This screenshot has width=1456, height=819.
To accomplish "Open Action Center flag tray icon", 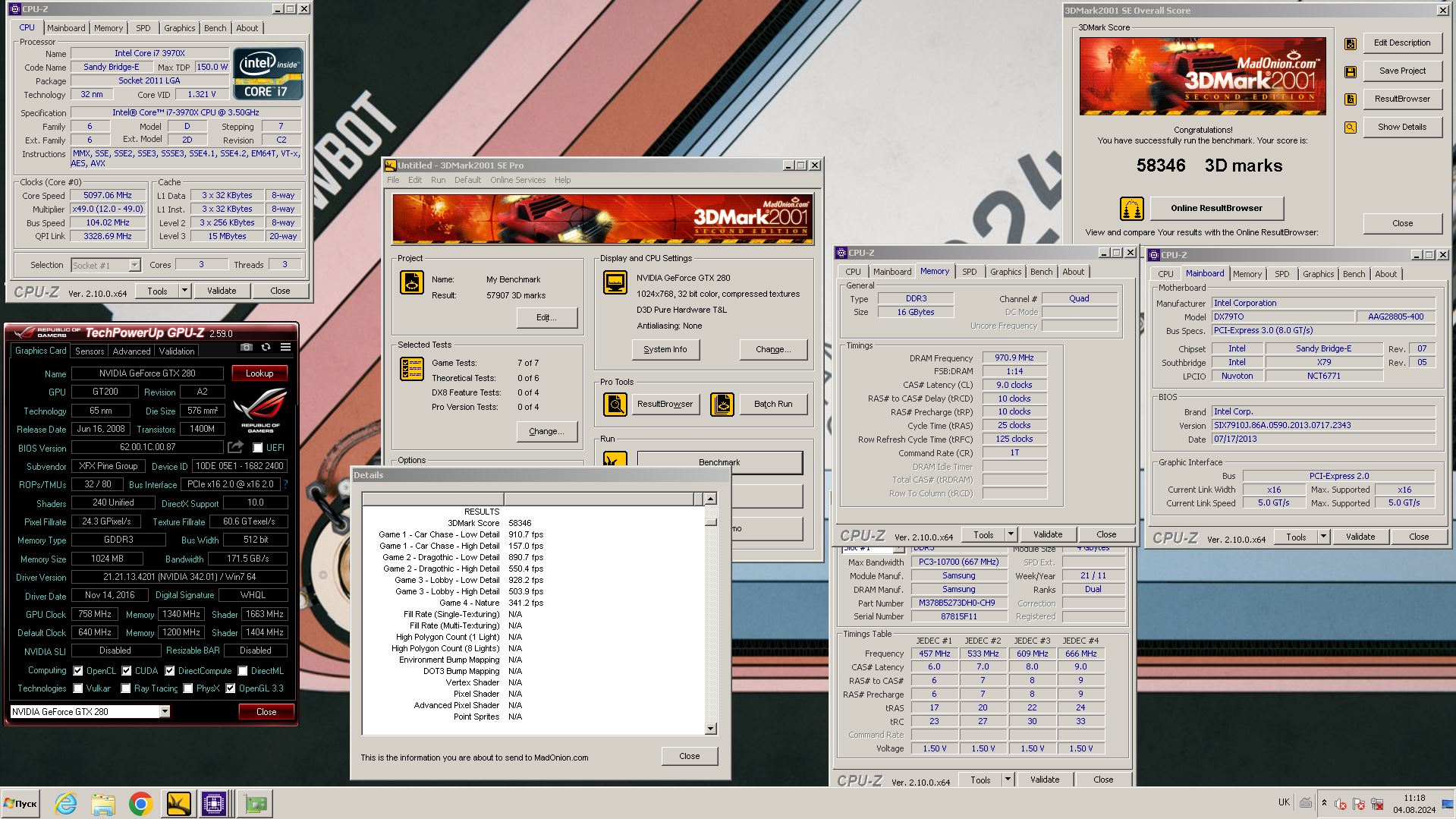I will point(1359,804).
